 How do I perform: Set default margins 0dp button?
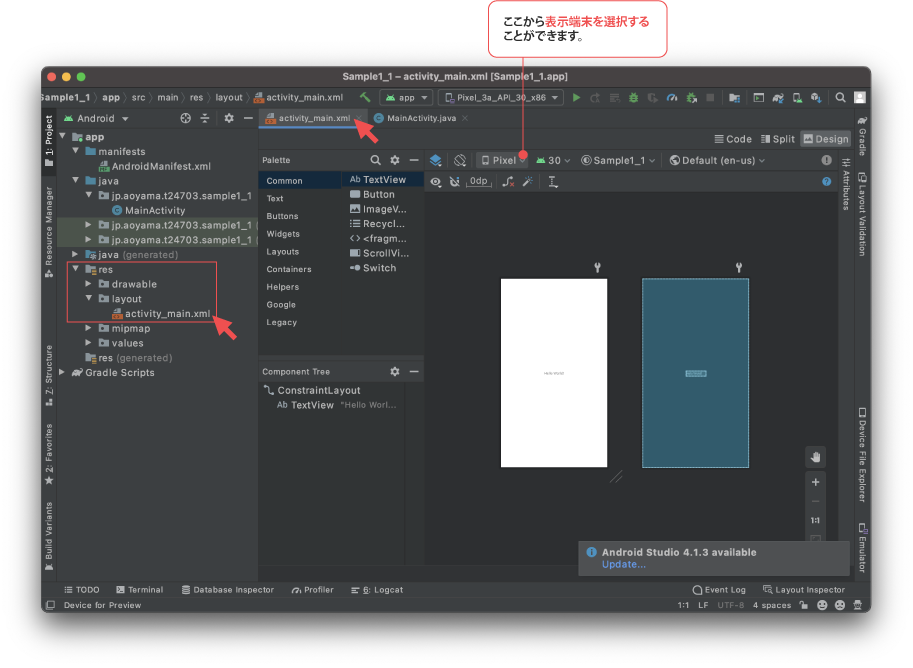[479, 182]
